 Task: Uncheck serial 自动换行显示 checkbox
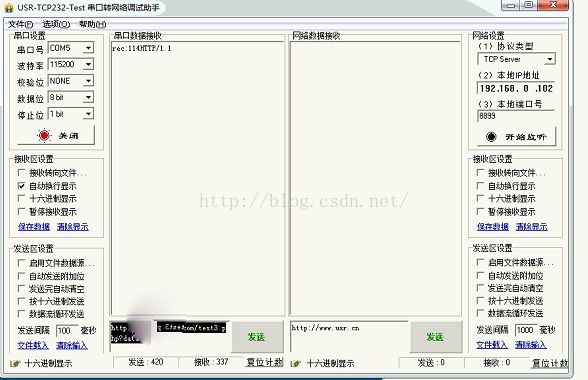coord(21,186)
